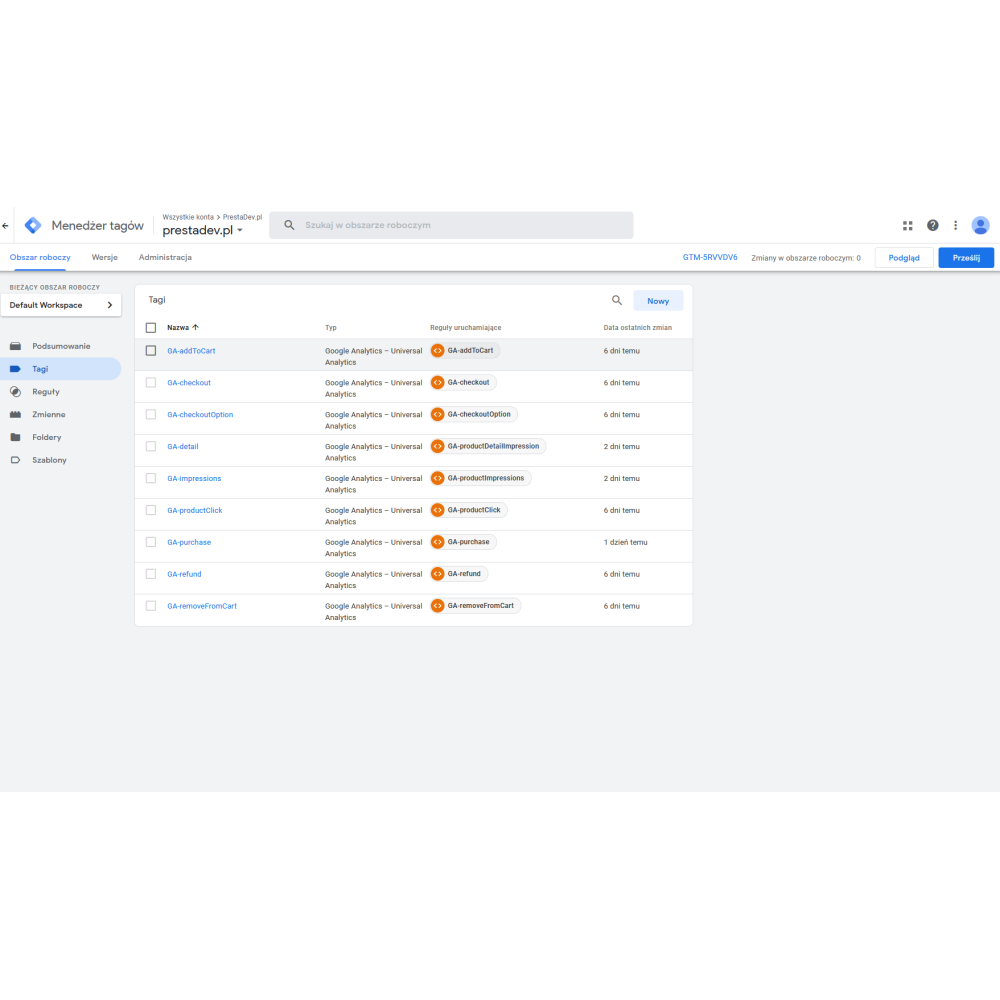This screenshot has height=1000, width=1000.
Task: Open the GA-addToCart tag link
Action: (191, 351)
